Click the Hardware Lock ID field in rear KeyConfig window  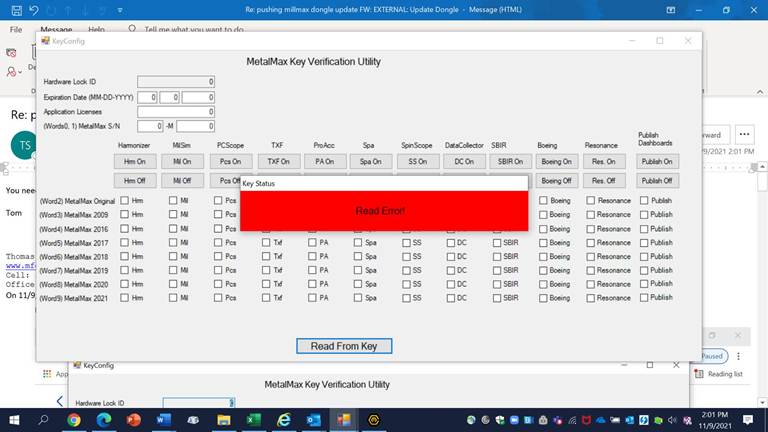199,403
